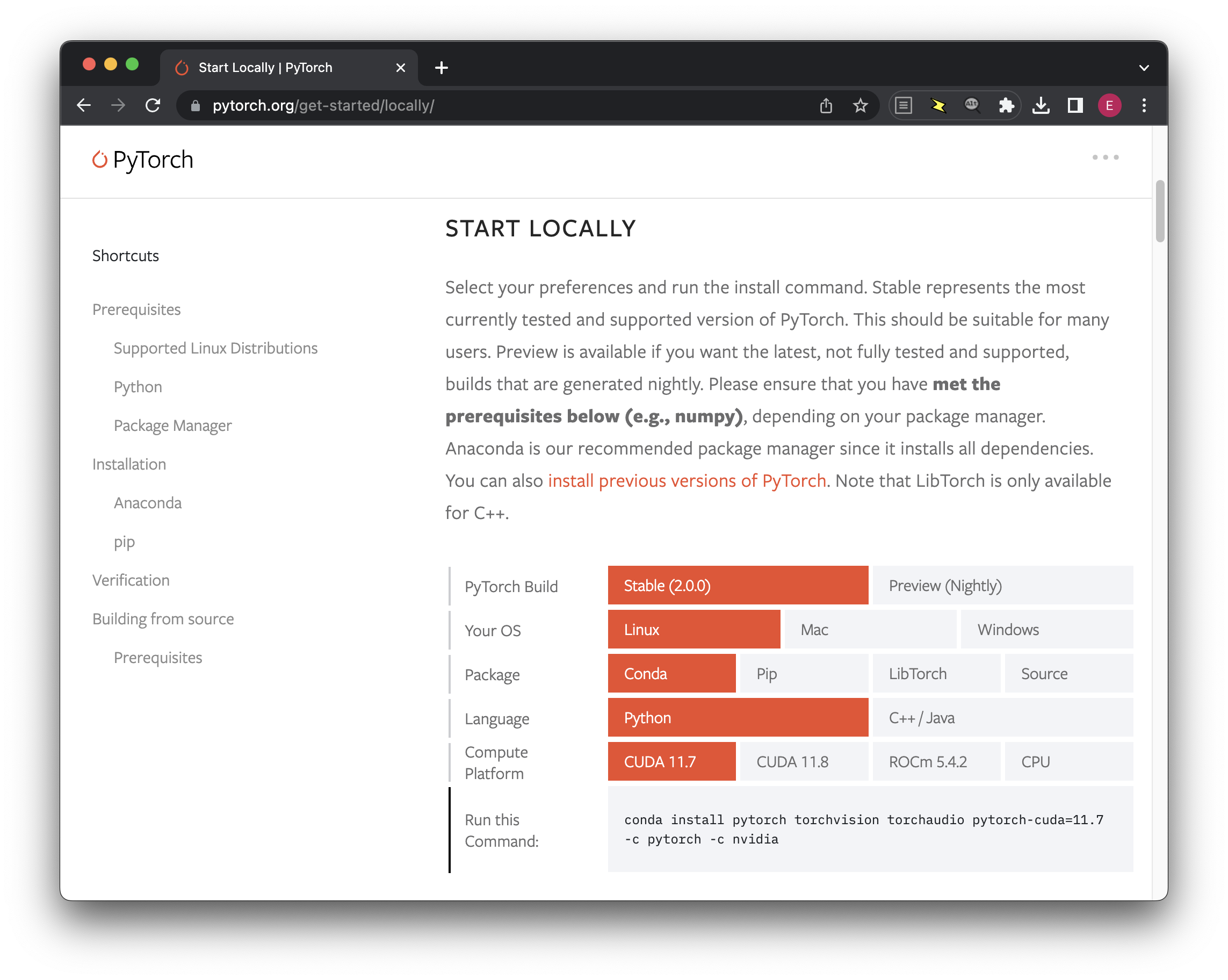The image size is (1228, 980).
Task: Click the page vertical scrollbar thumb
Action: point(1160,211)
